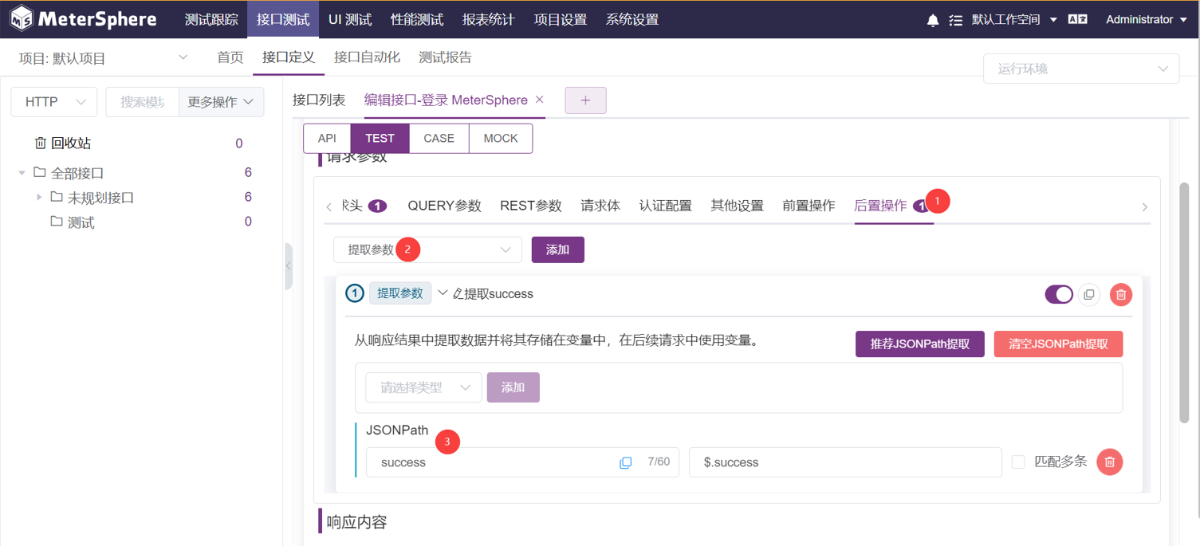Open the 报表统计 menu

(489, 19)
